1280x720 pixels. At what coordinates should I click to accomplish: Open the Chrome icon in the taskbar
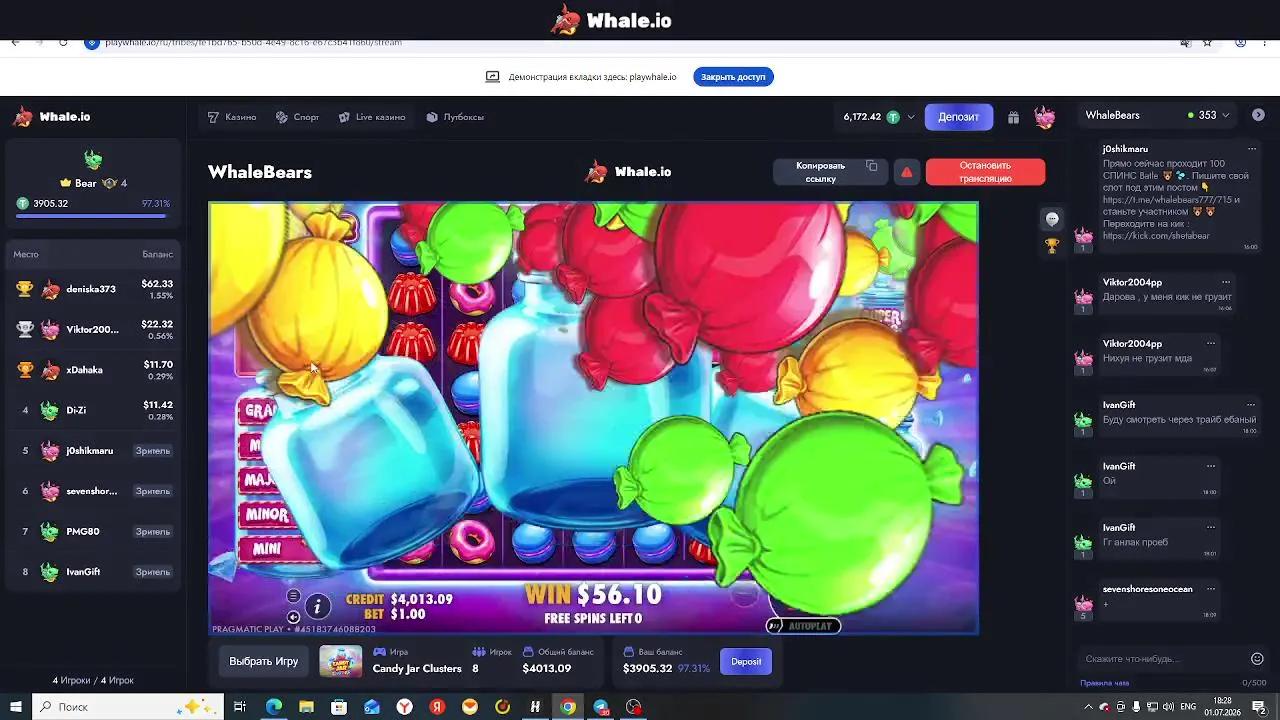point(568,707)
